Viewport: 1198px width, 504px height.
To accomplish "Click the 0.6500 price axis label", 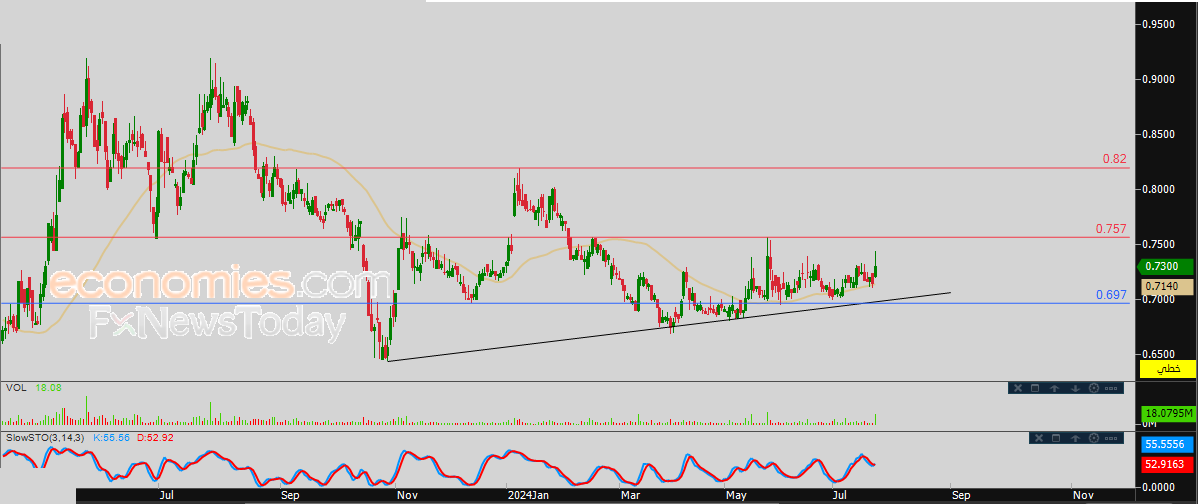I will coord(1159,354).
